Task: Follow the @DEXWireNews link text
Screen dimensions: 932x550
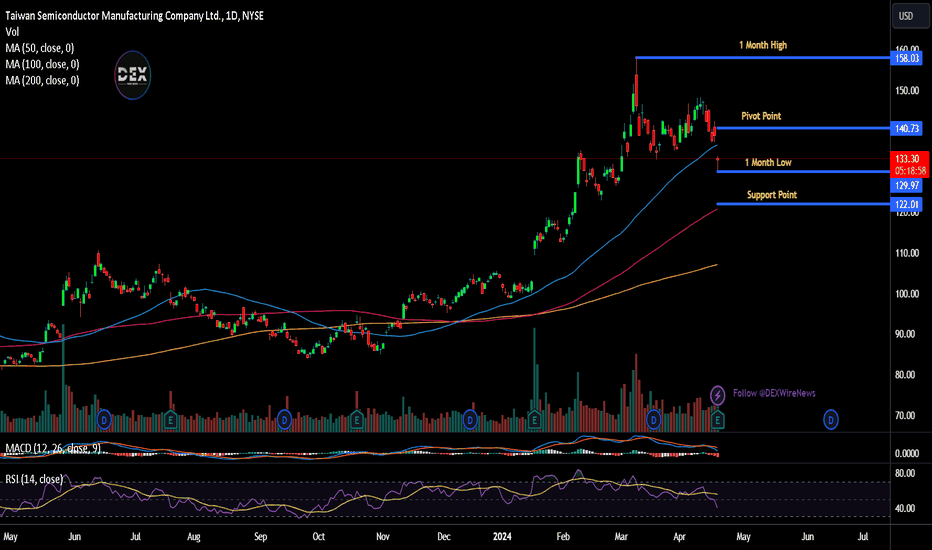Action: [774, 393]
